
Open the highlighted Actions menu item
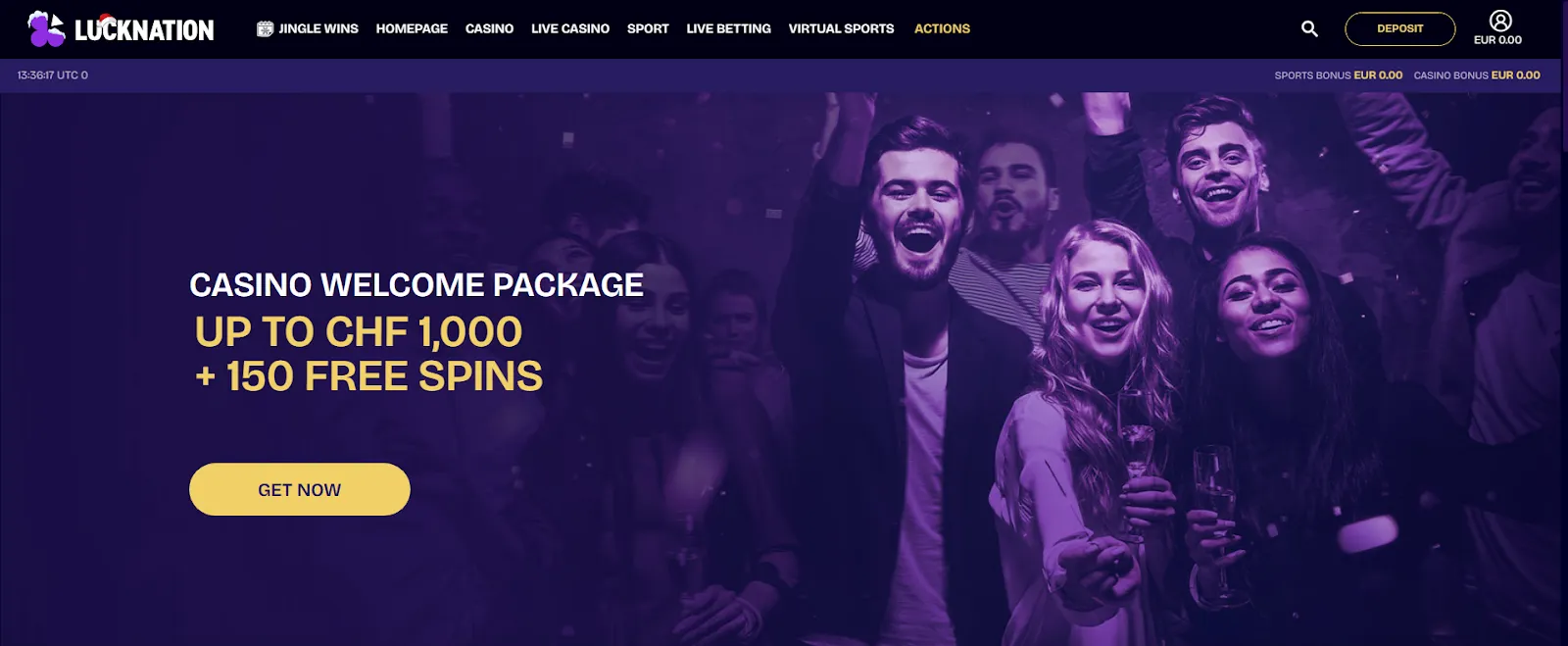pos(942,28)
